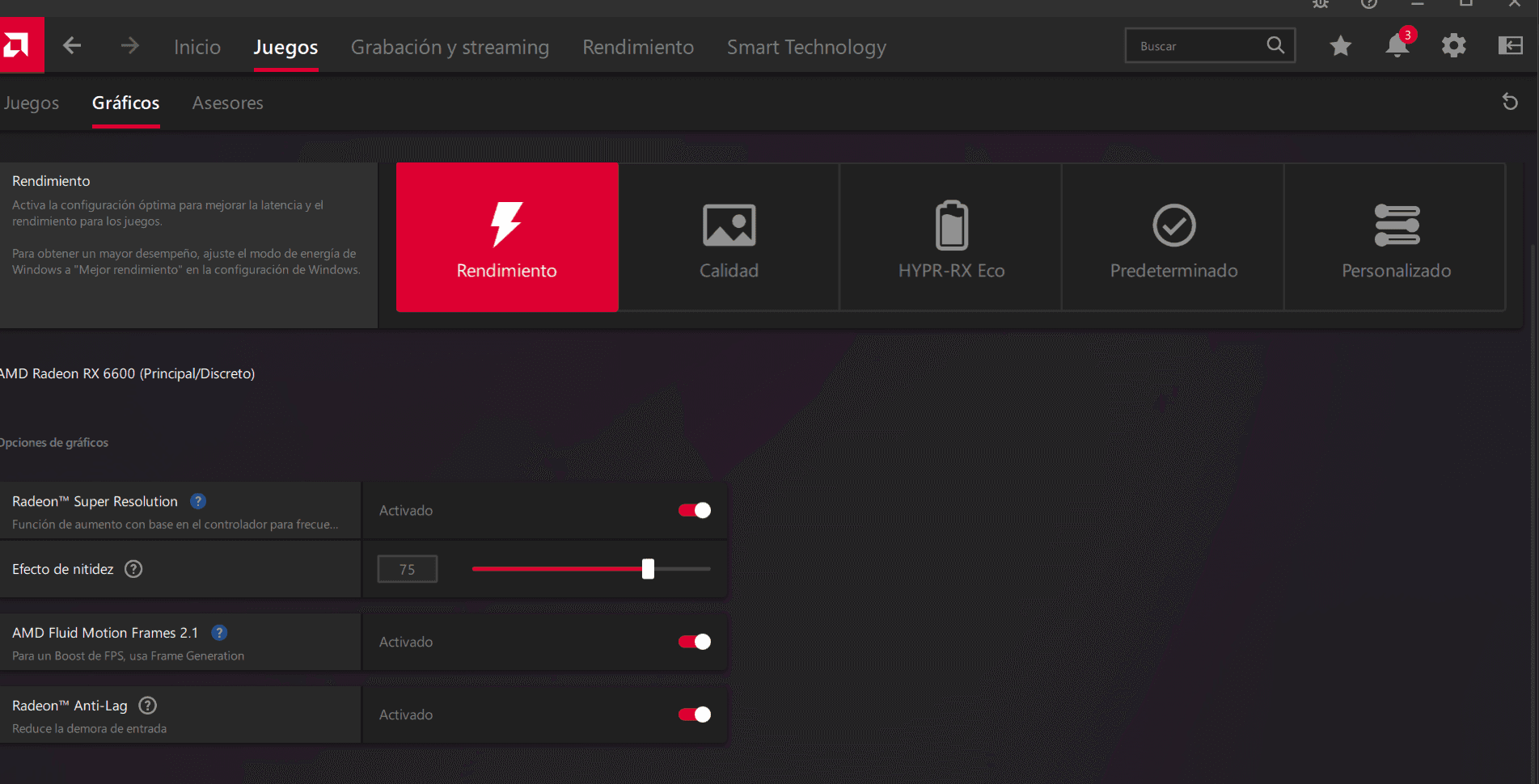Select the Predeterminado profile
Image resolution: width=1539 pixels, height=784 pixels.
[1173, 237]
